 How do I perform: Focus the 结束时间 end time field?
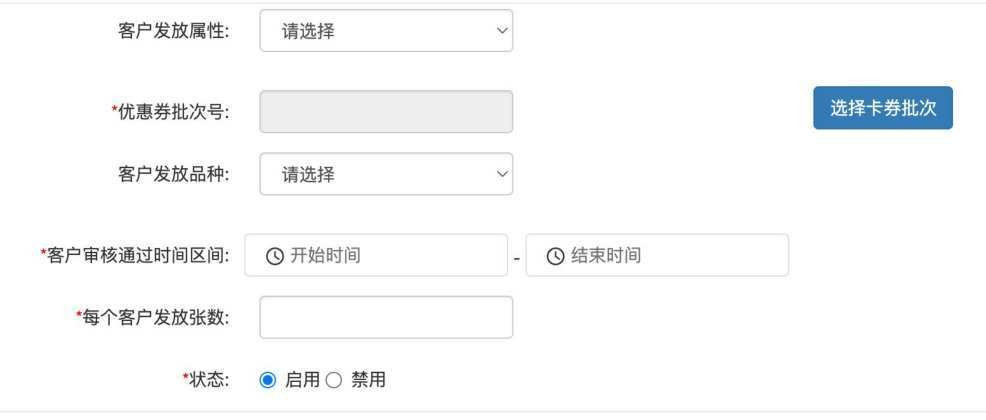(657, 255)
